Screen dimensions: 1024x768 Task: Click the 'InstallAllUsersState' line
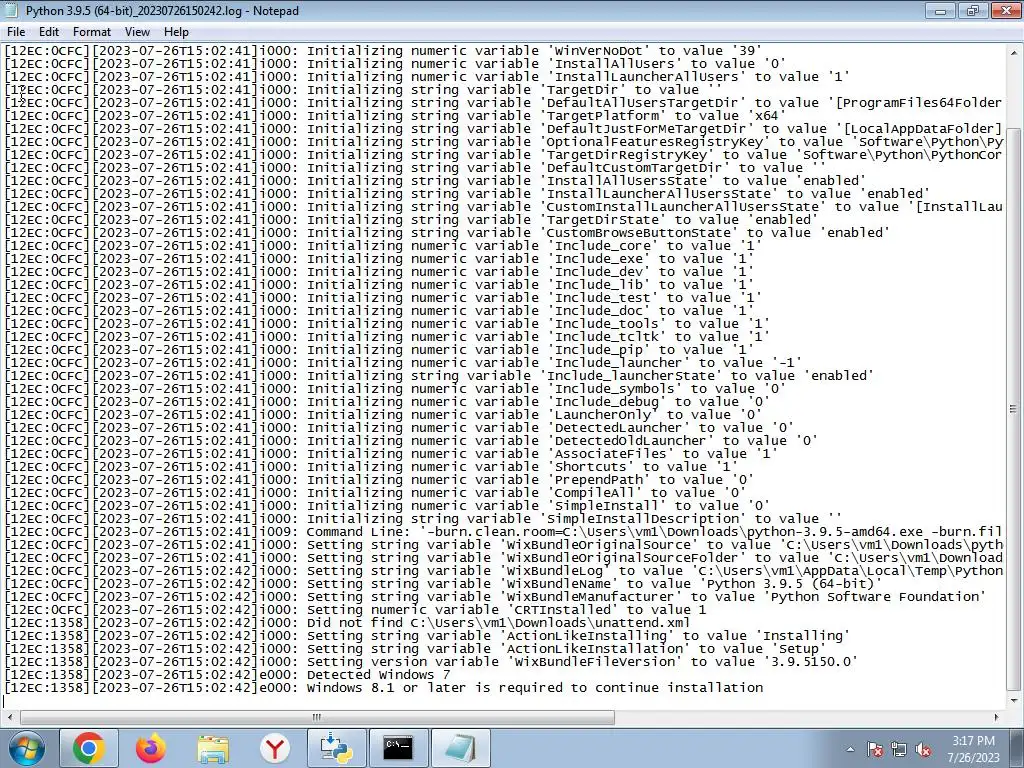tap(435, 180)
